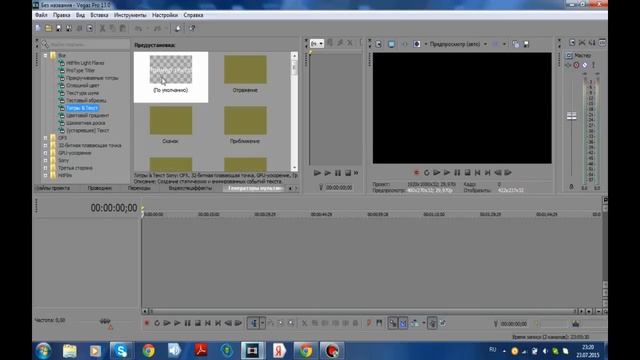Click the stop button in the trimmer window

(348, 173)
